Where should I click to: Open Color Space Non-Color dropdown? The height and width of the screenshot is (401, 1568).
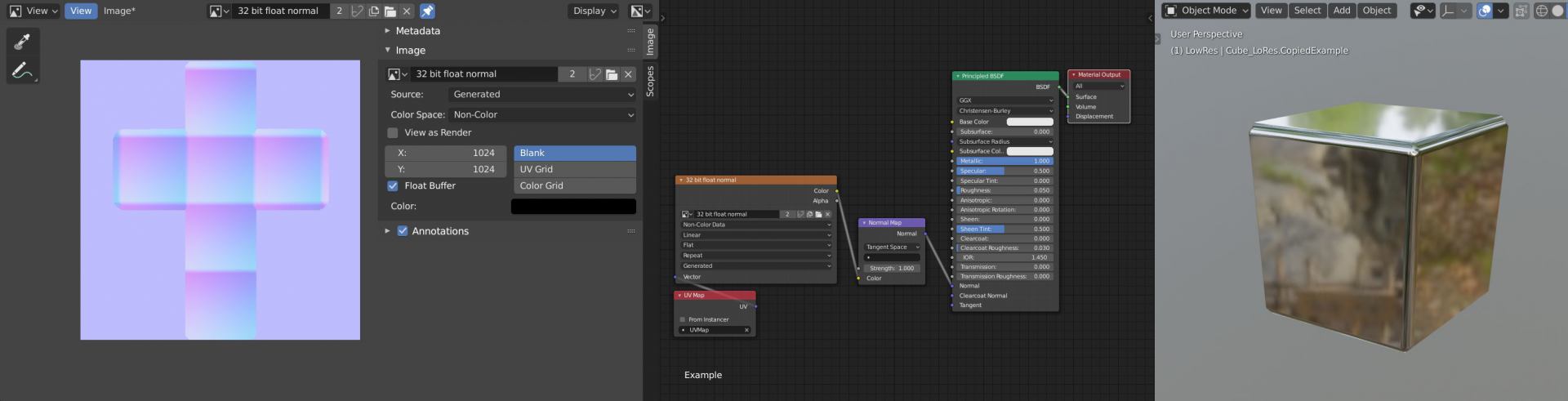click(542, 115)
